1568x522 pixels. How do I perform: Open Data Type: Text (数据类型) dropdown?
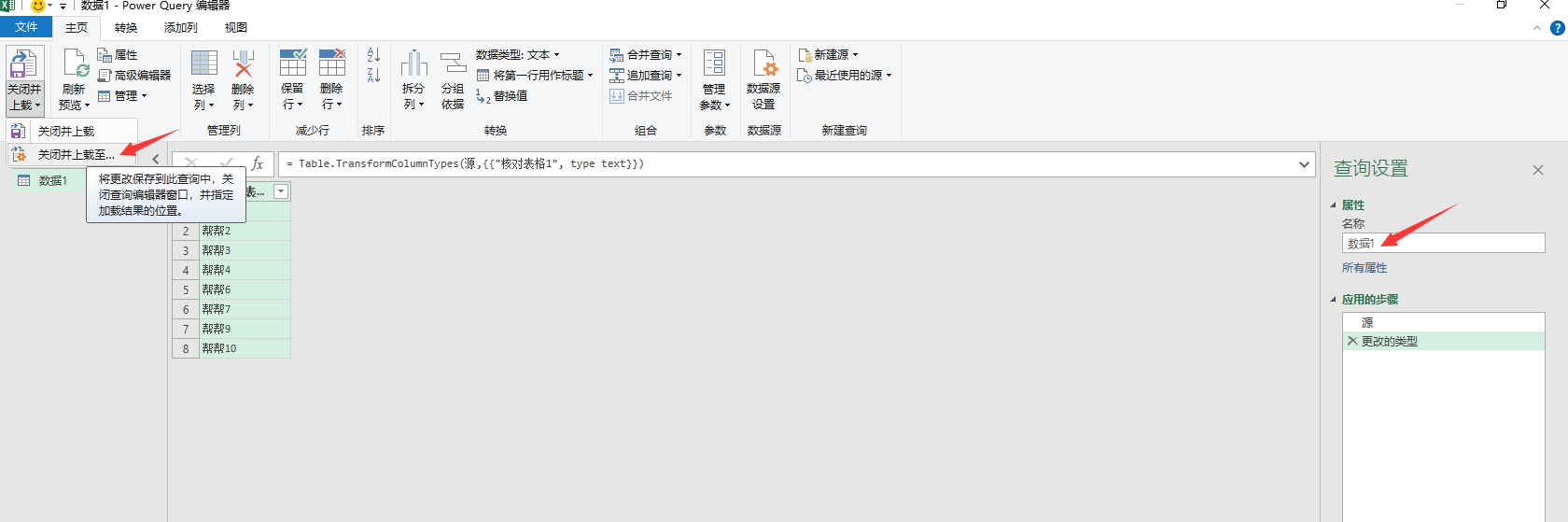point(518,55)
